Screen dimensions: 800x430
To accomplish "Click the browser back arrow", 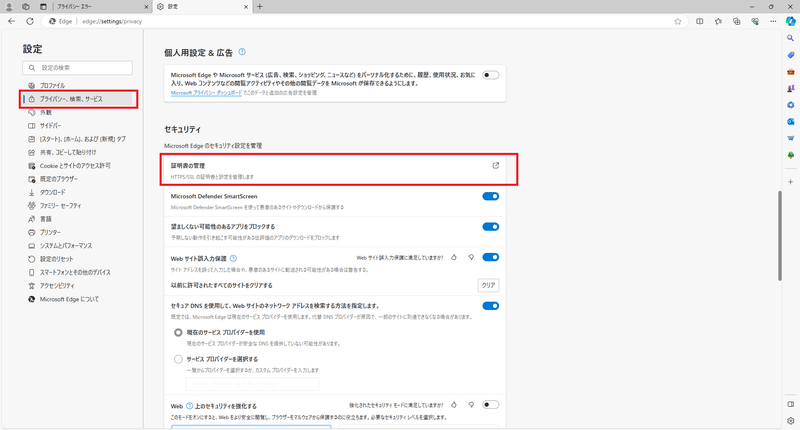I will 12,21.
